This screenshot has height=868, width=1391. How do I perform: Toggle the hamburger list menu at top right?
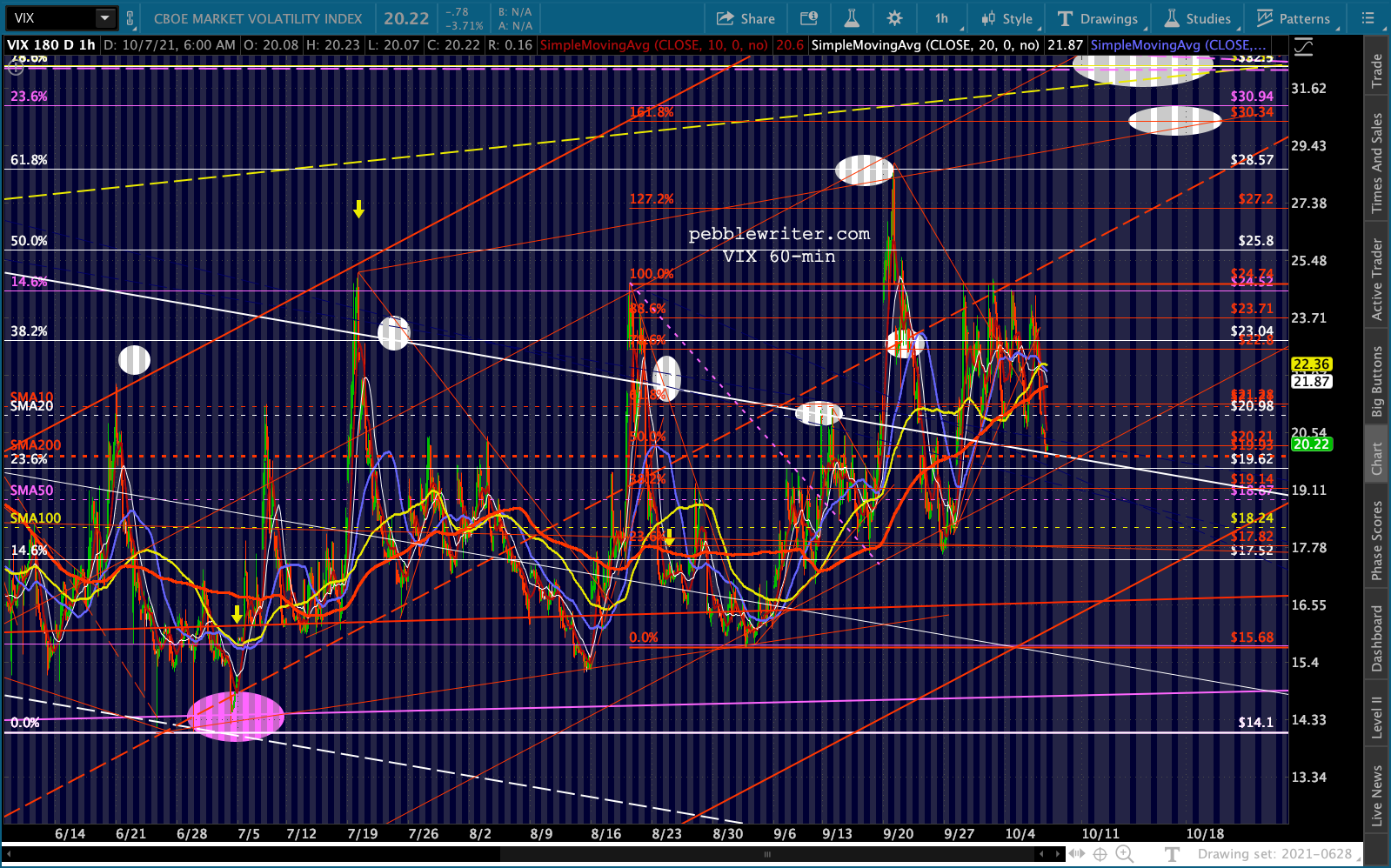point(1368,18)
